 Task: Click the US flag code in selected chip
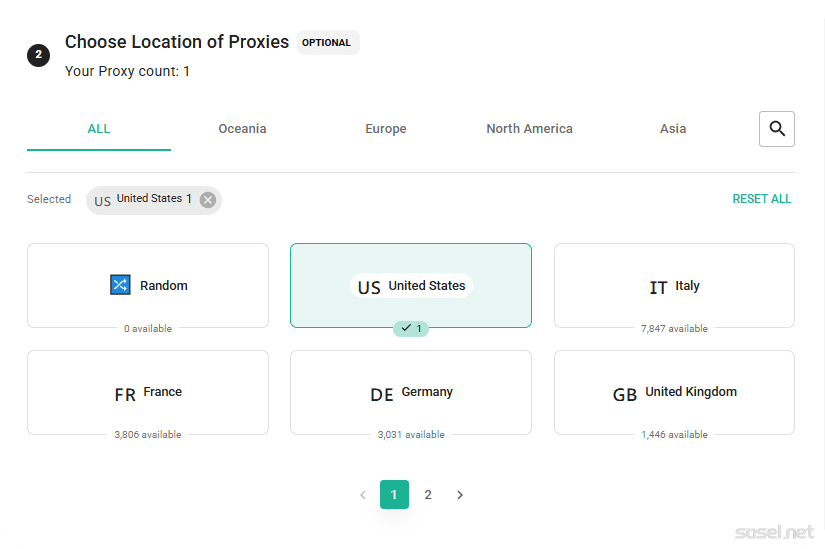pyautogui.click(x=102, y=200)
